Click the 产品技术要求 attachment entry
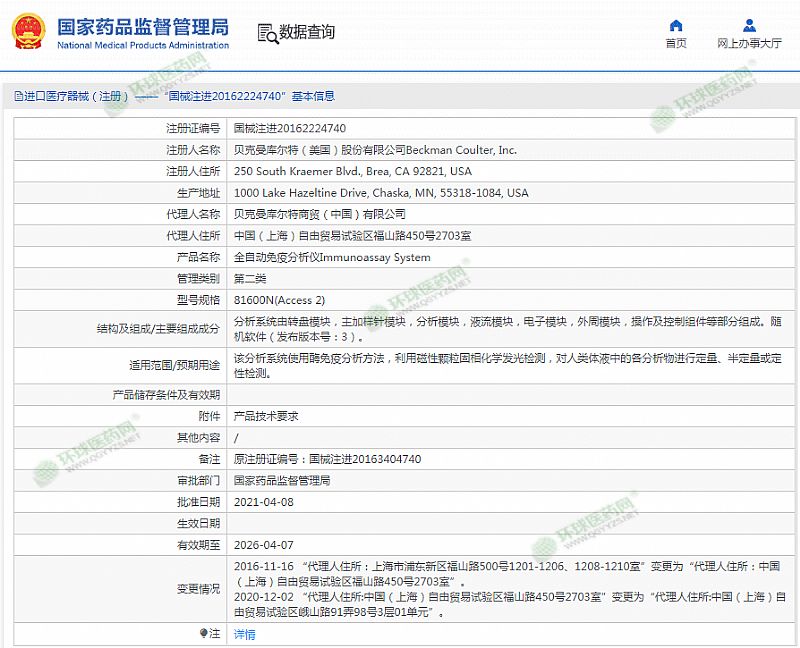Viewport: 800px width, 648px height. (266, 416)
